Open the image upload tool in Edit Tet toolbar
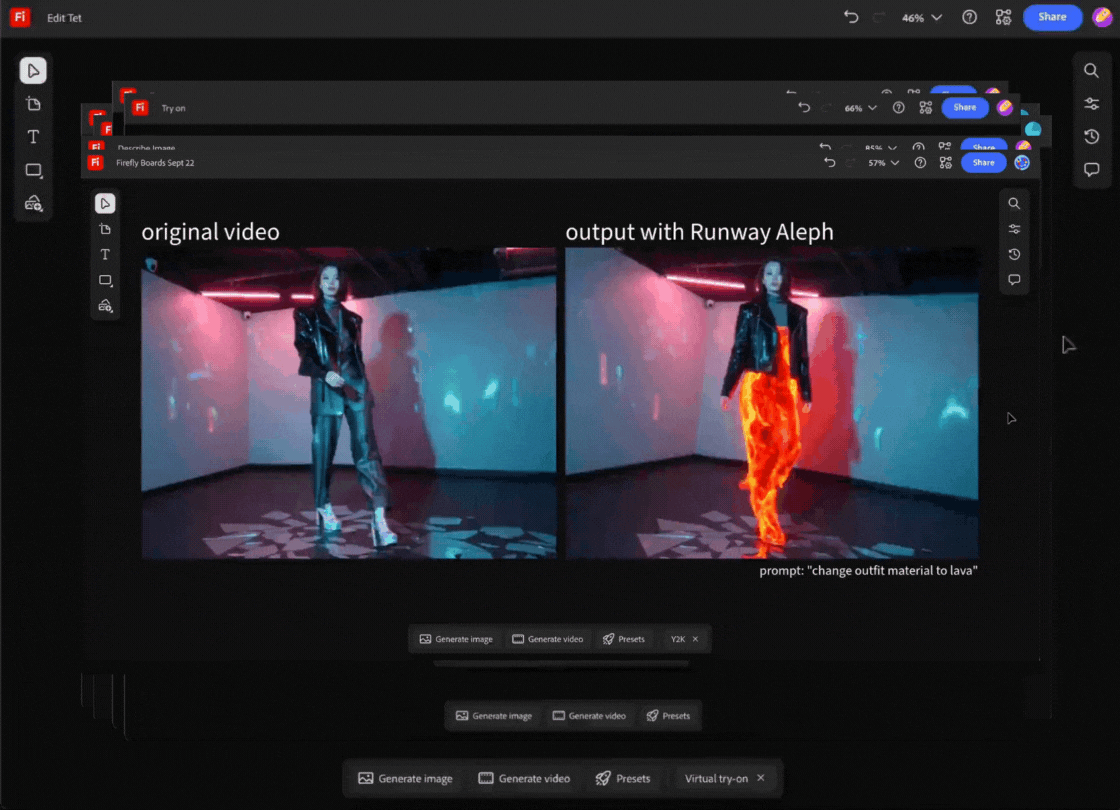The width and height of the screenshot is (1120, 810). tap(34, 204)
